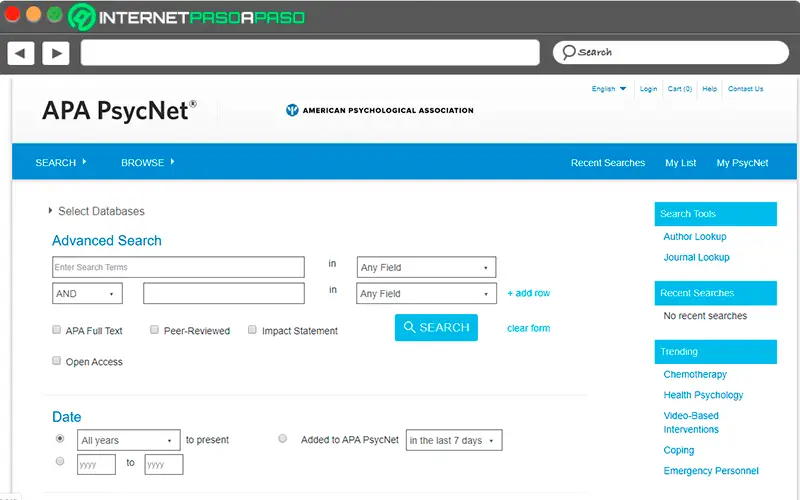
Task: Click the Recent Searches sidebar panel header
Action: coord(715,293)
